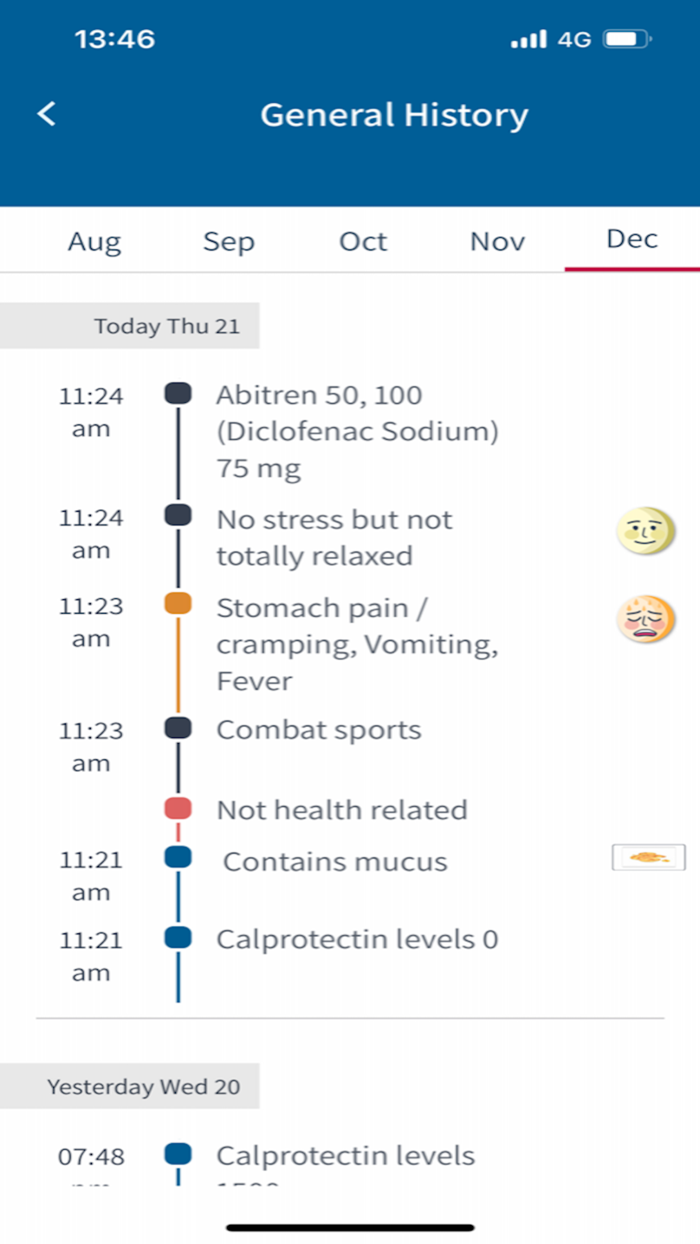Tap the home indicator bar at screen bottom
This screenshot has height=1244, width=700.
tap(350, 1224)
